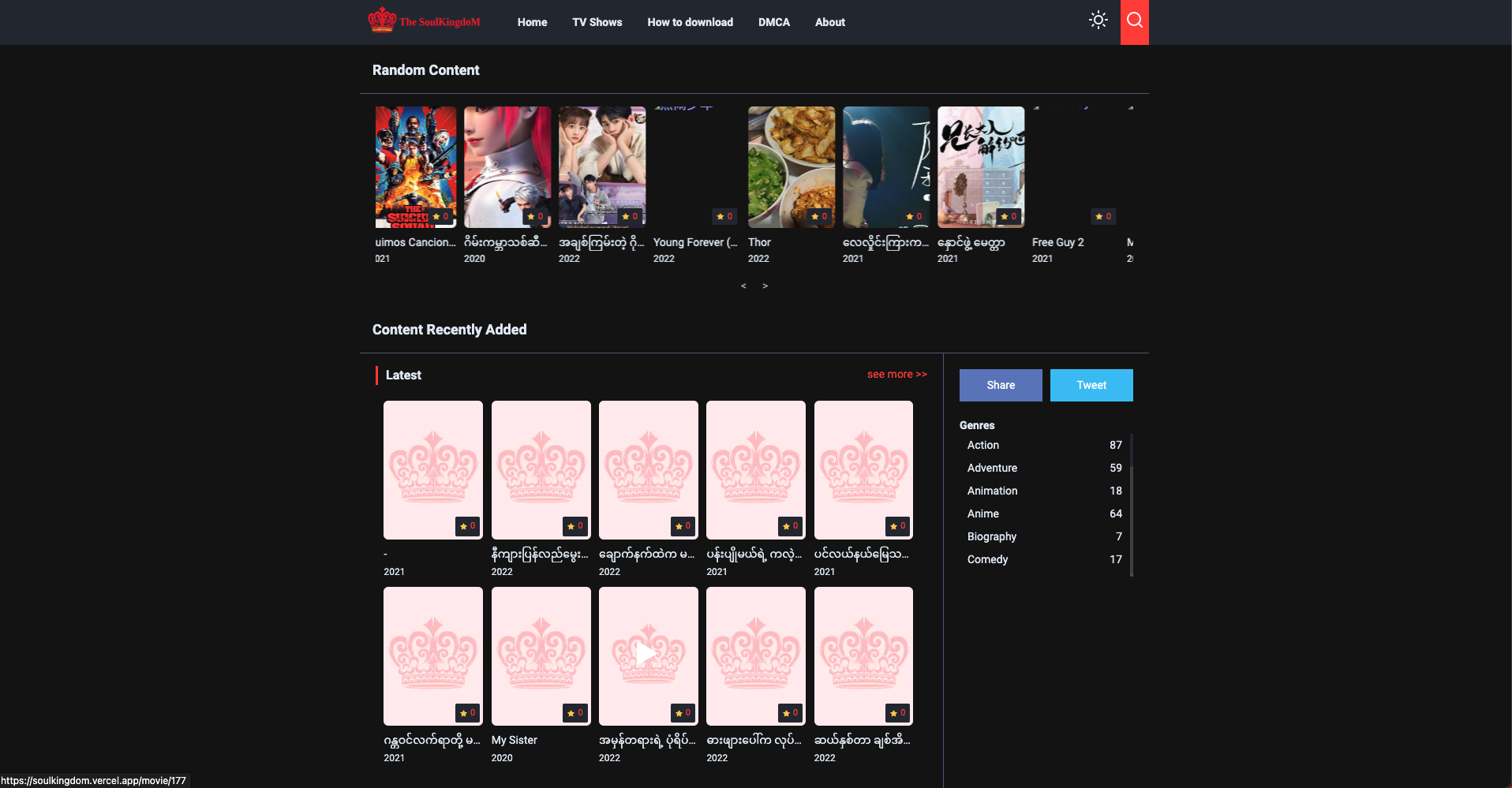
Task: Open the Home menu item
Action: pos(532,22)
